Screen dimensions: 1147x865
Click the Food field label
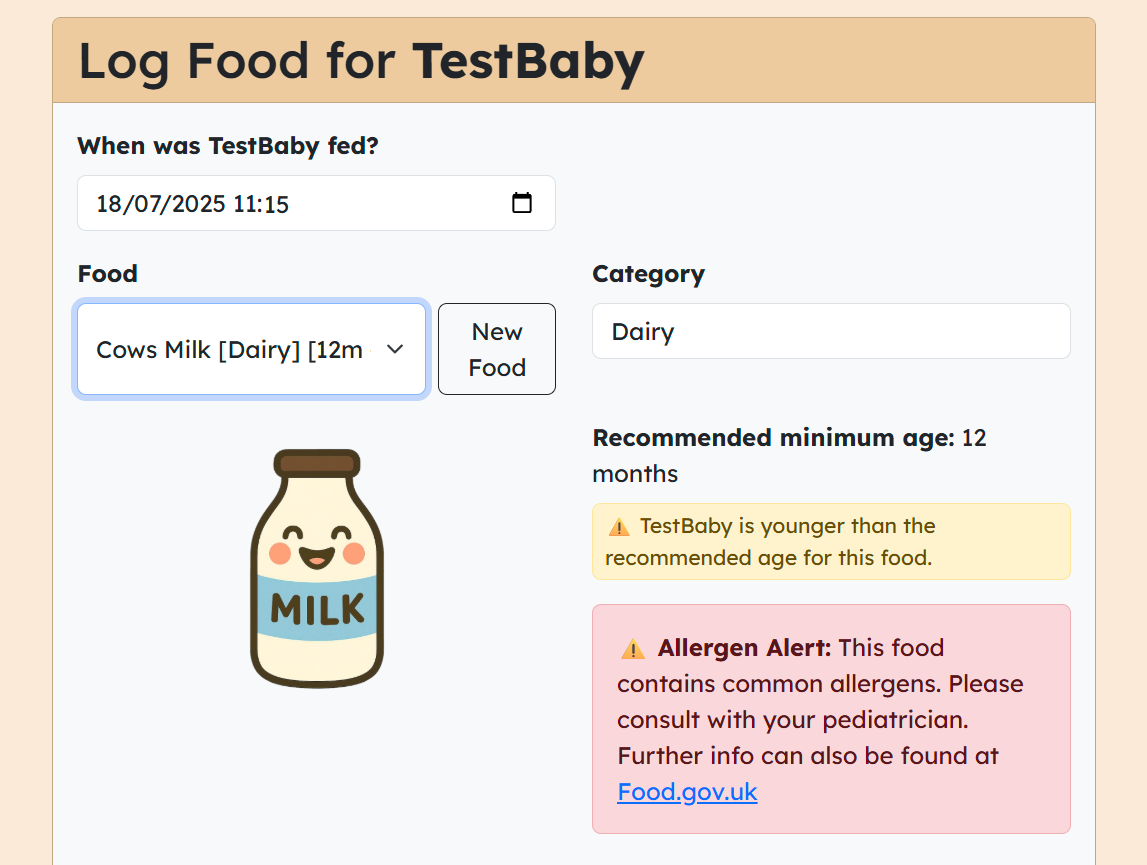tap(108, 274)
